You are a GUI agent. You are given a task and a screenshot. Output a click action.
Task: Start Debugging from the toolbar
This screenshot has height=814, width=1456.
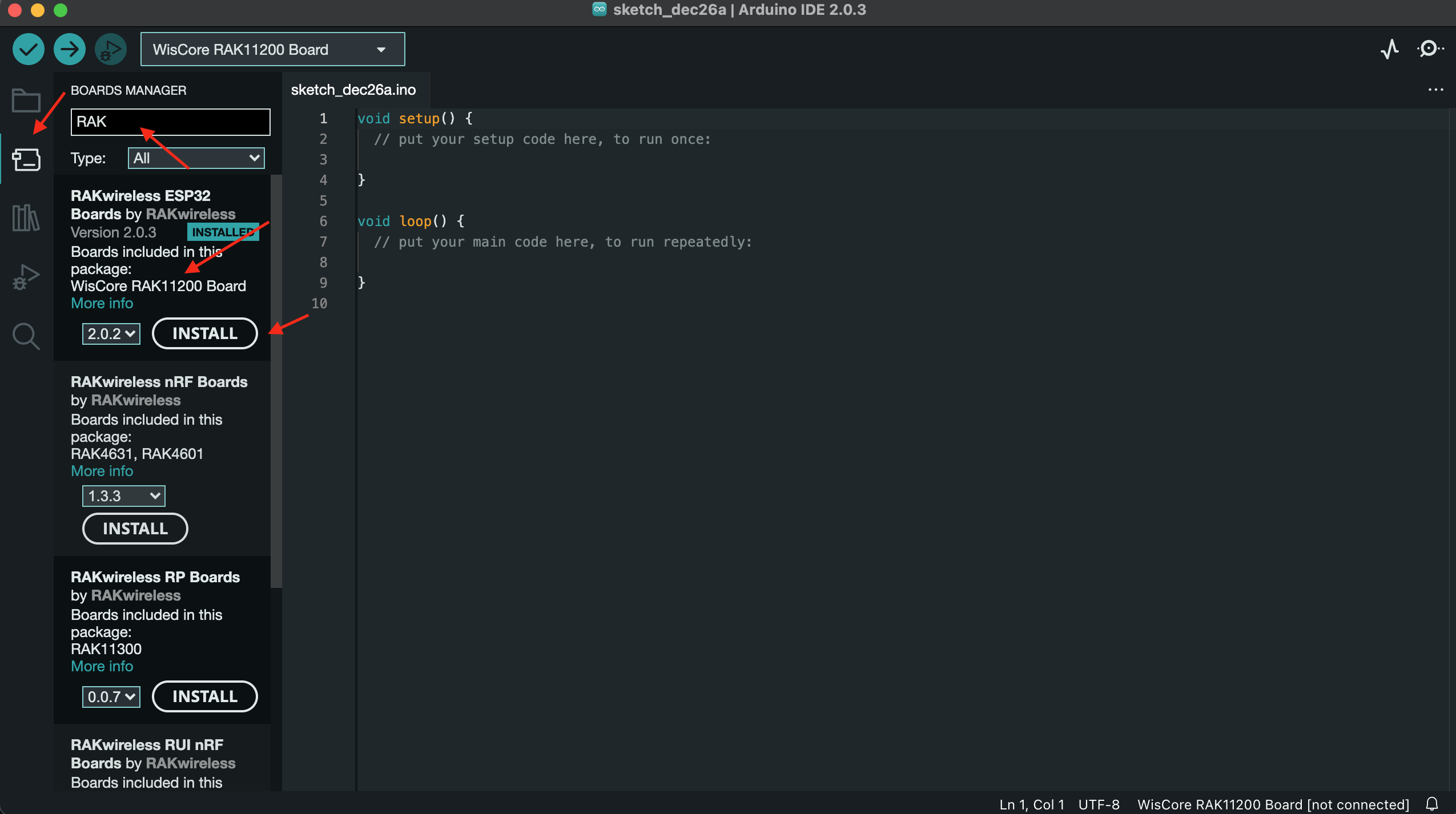pos(110,50)
